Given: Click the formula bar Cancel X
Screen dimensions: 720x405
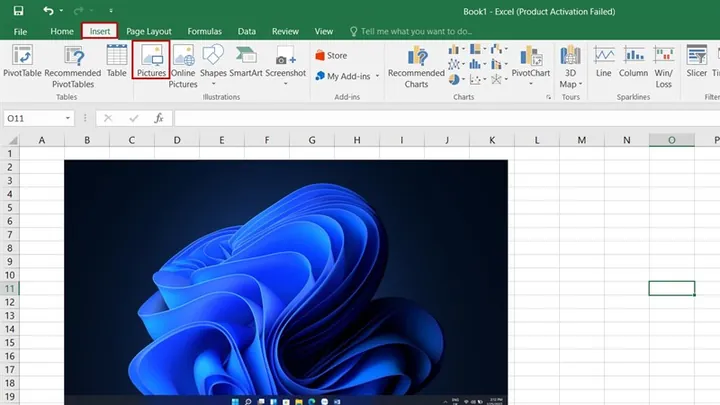Looking at the screenshot, I should [108, 118].
